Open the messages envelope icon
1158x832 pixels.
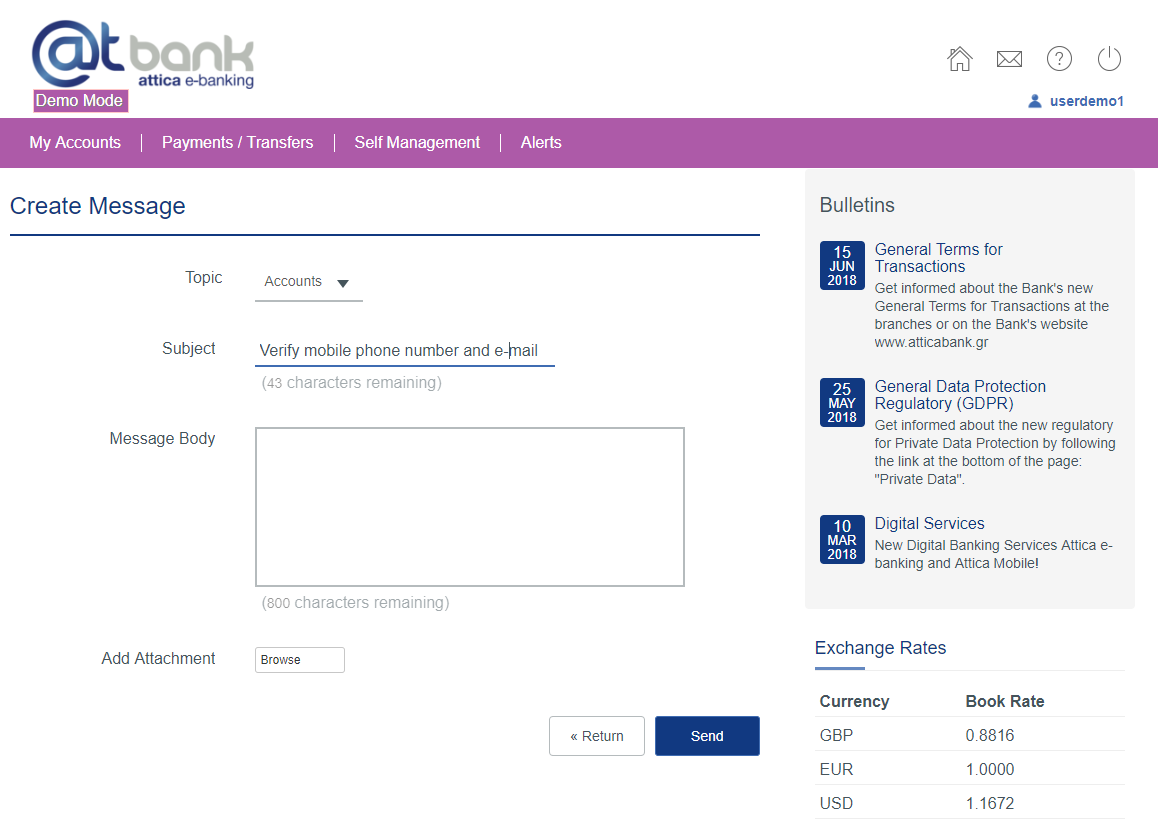[1009, 59]
